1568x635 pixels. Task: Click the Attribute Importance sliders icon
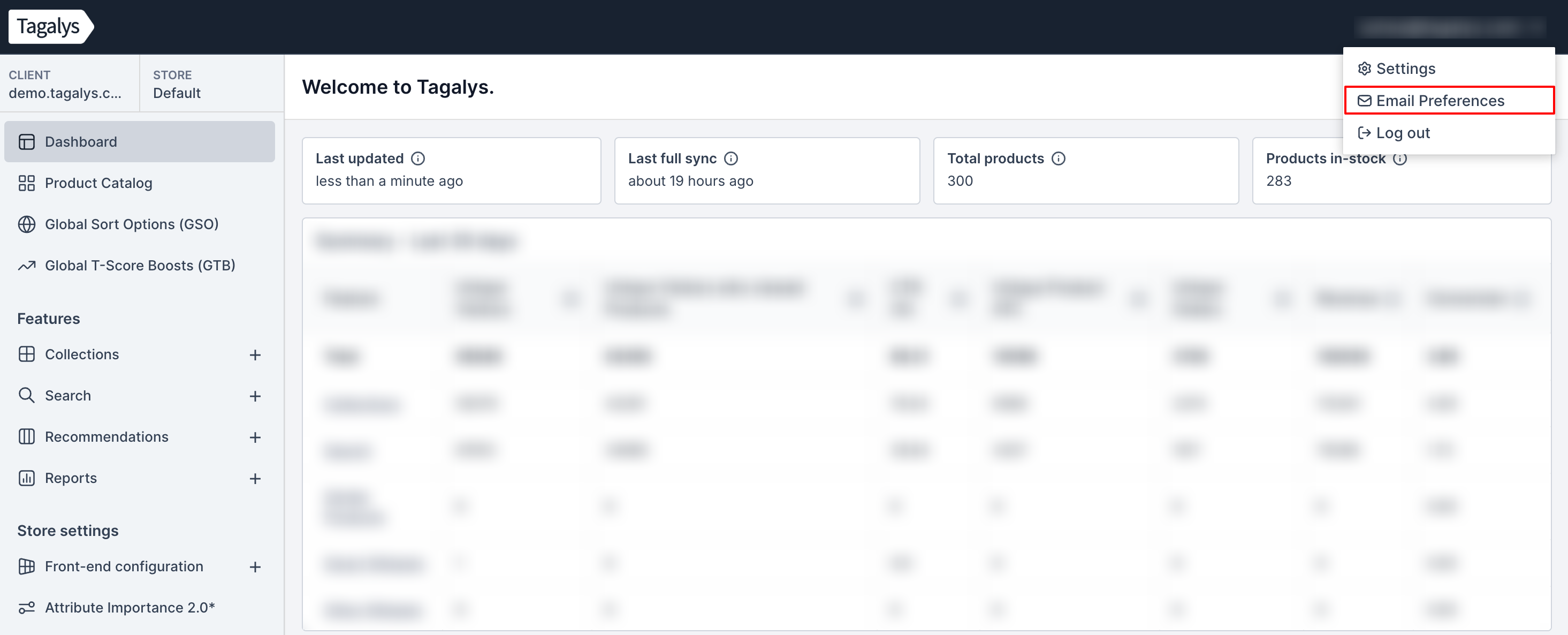[27, 608]
